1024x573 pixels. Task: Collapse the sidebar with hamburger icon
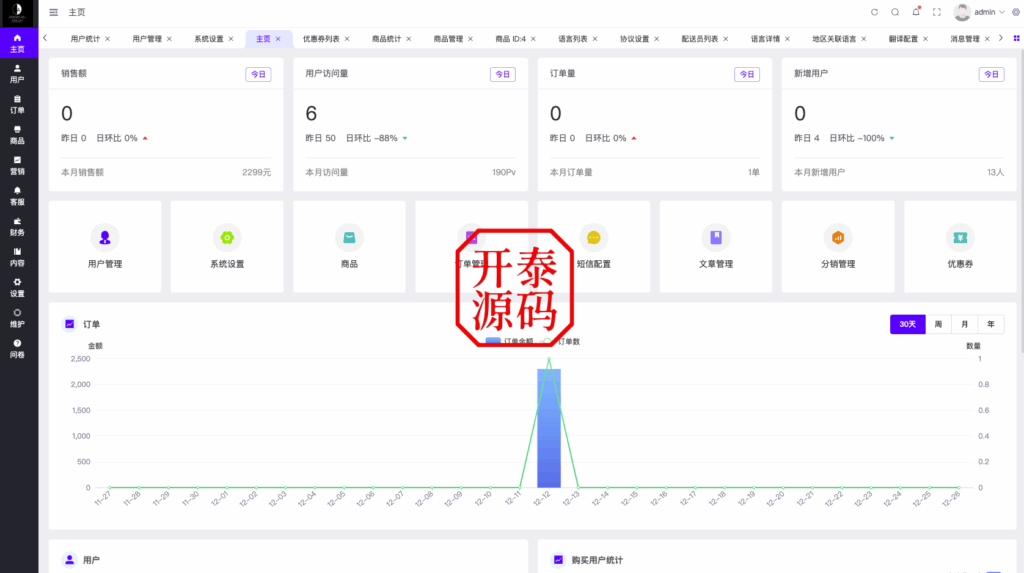[x=54, y=12]
